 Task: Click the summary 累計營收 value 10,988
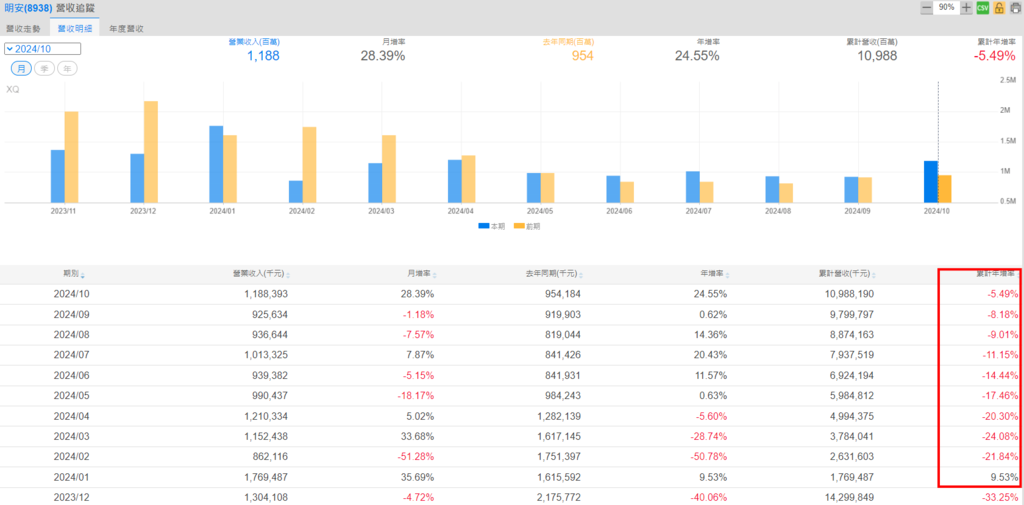coord(877,56)
